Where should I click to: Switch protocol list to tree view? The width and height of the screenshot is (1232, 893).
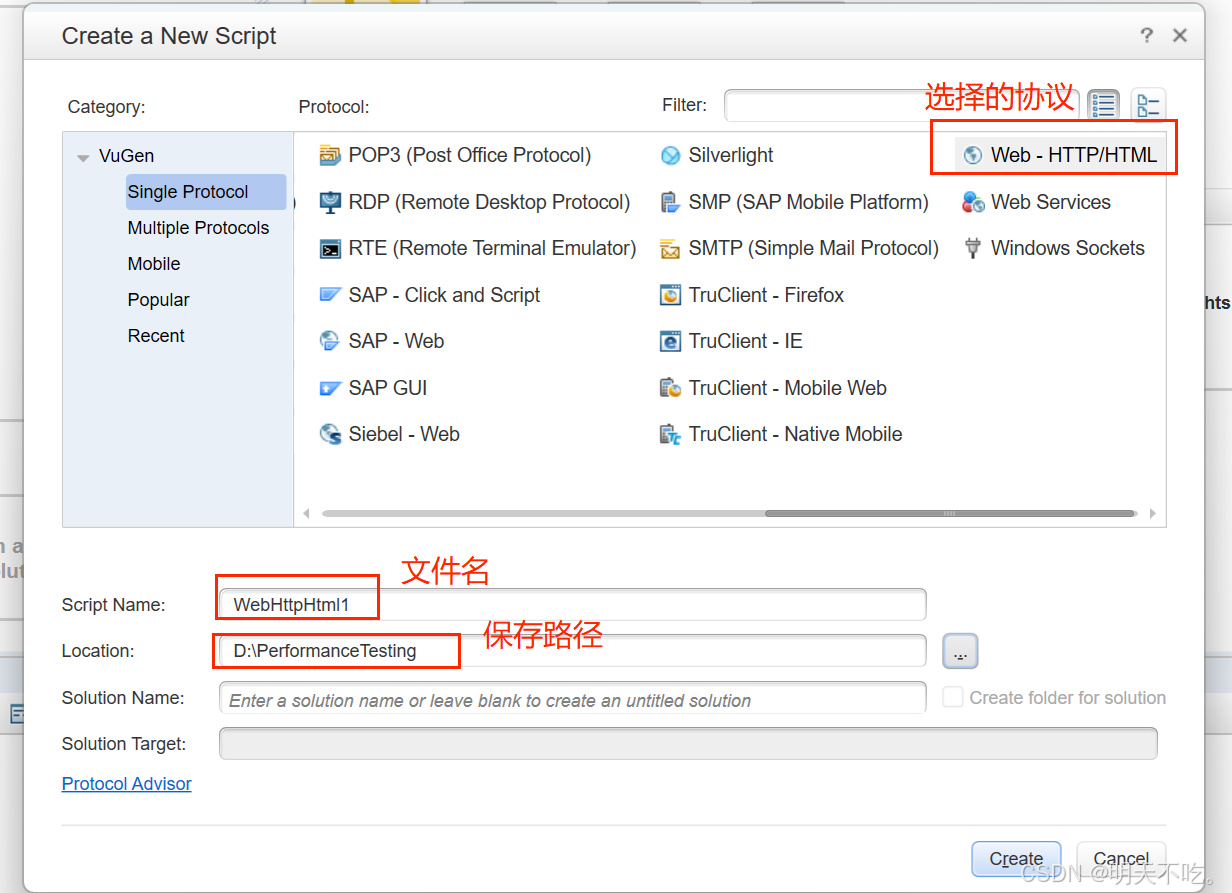tap(1148, 104)
